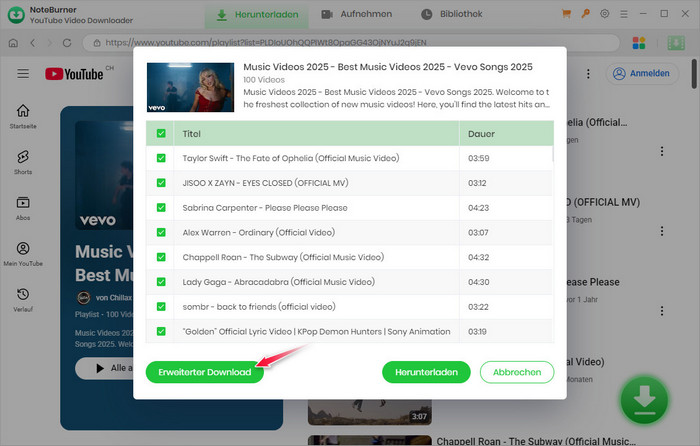Screen dimensions: 700x446
Task: Uncheck Taylor Swift - The Fate of Ophelia
Action: [161, 158]
